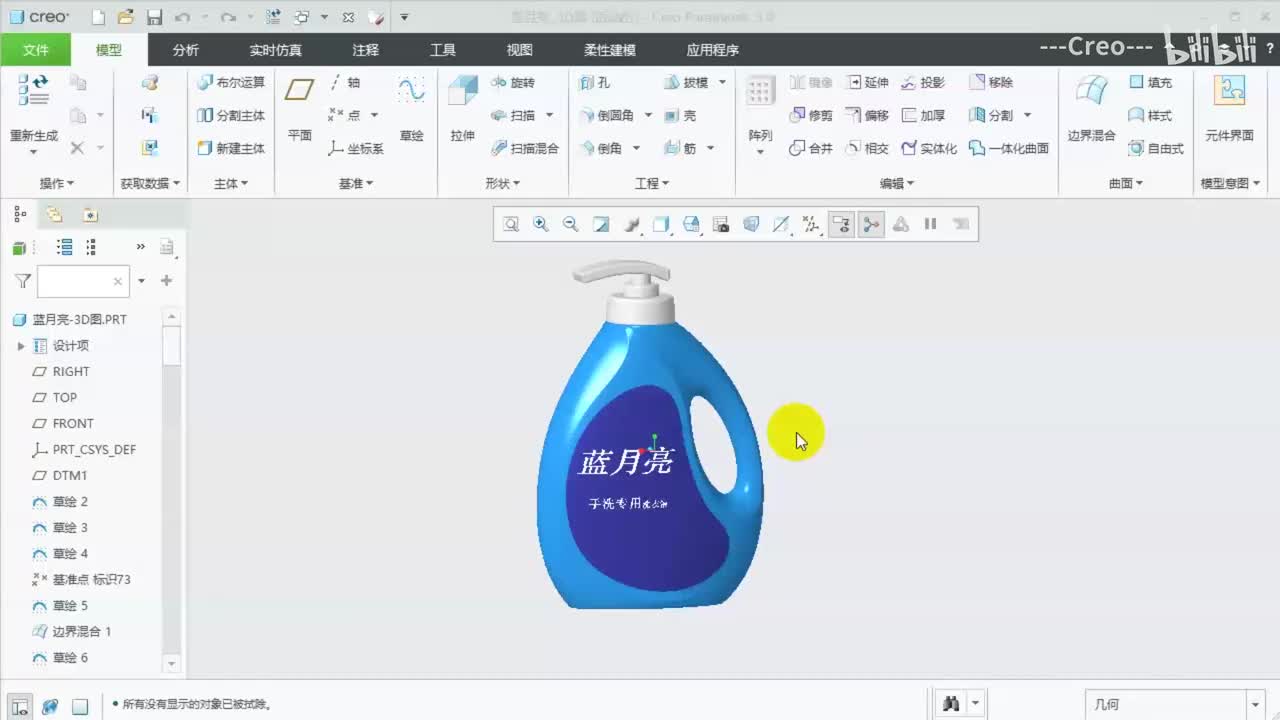Click the Trim (修剪) tool
Screen dimensions: 1280x720
811,116
